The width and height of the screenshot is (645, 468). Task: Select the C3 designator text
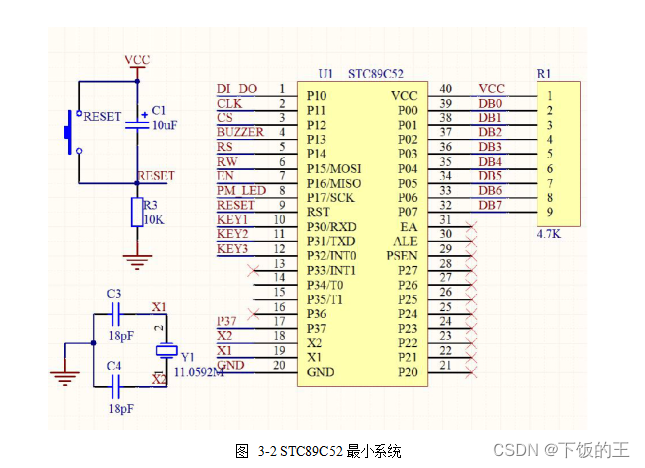[114, 294]
